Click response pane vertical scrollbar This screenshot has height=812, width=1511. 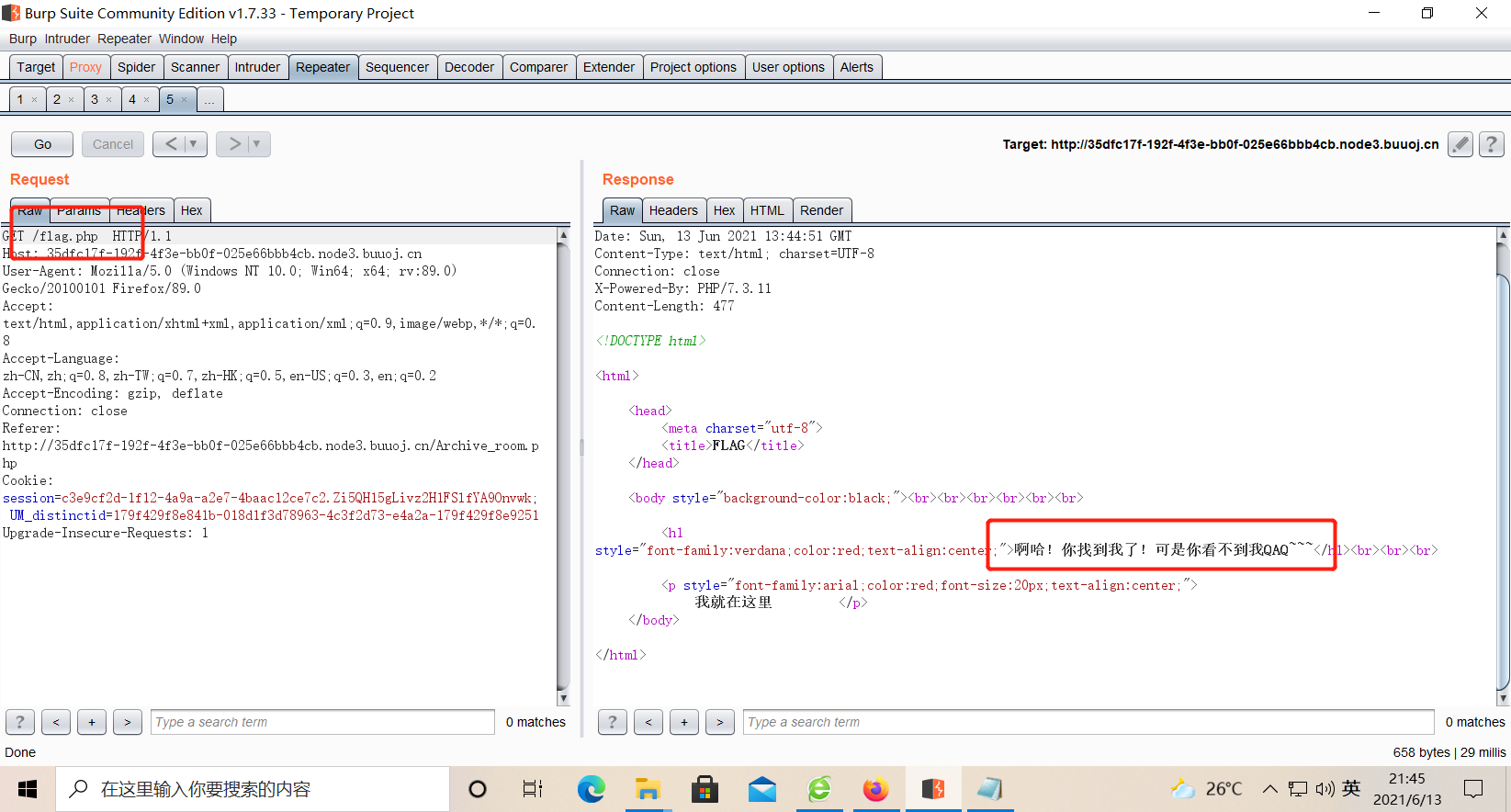[1503, 467]
